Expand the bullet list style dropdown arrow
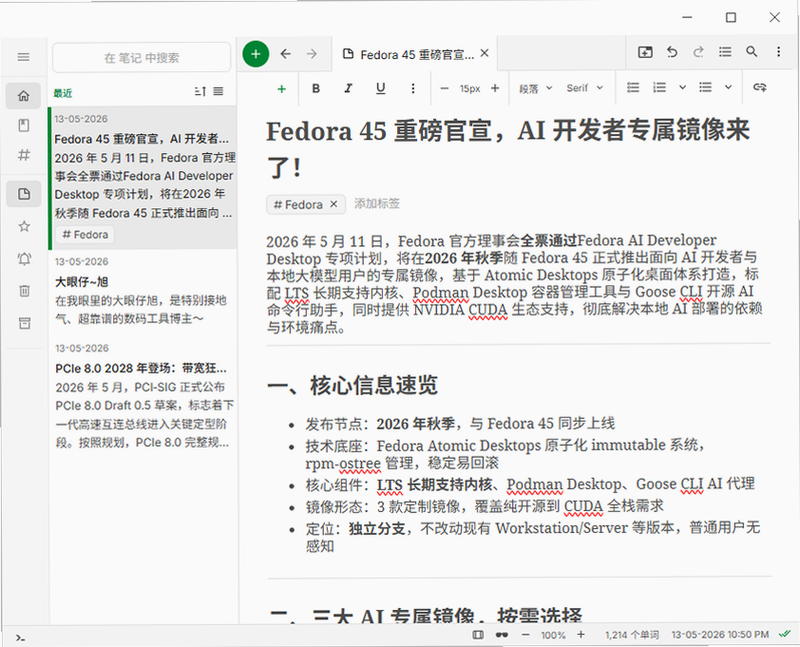800x647 pixels. pos(728,88)
